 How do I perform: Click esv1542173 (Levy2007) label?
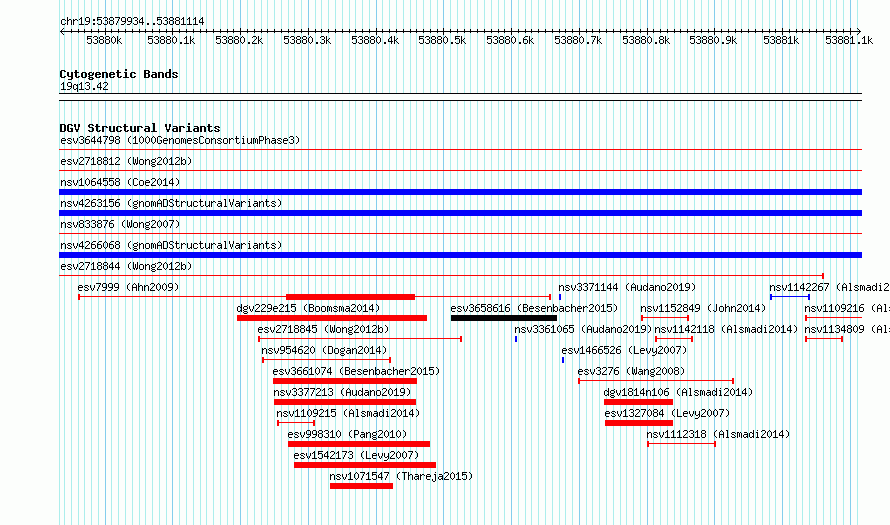coord(356,455)
